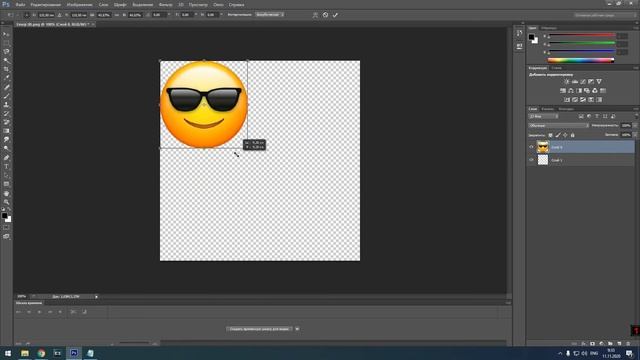Expand the timeline type dropdown arrow
The image size is (640, 360).
(x=297, y=329)
